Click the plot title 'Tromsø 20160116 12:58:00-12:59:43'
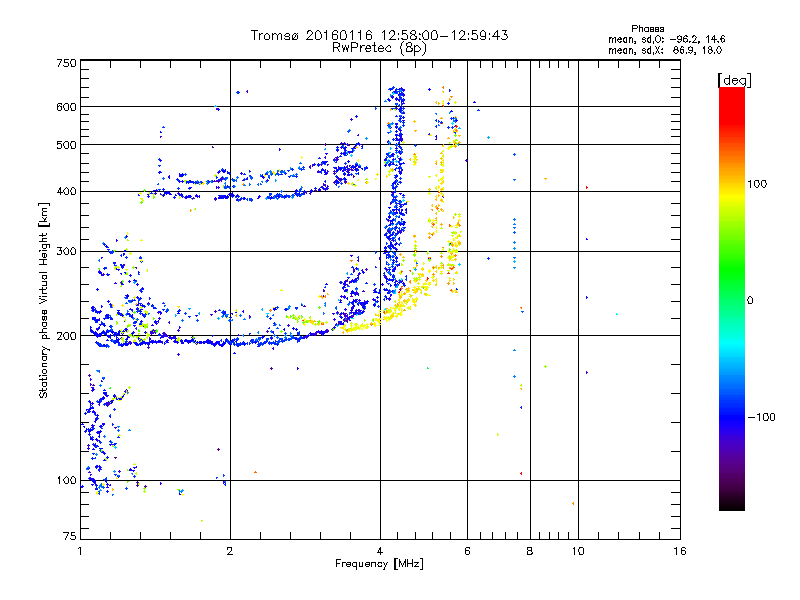This screenshot has width=800, height=600. click(x=379, y=35)
